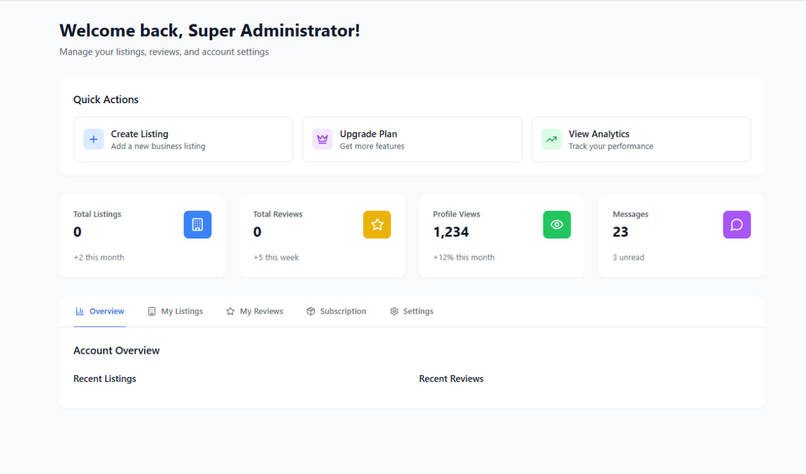
Task: Click the "+12% this month" text
Action: coord(464,257)
